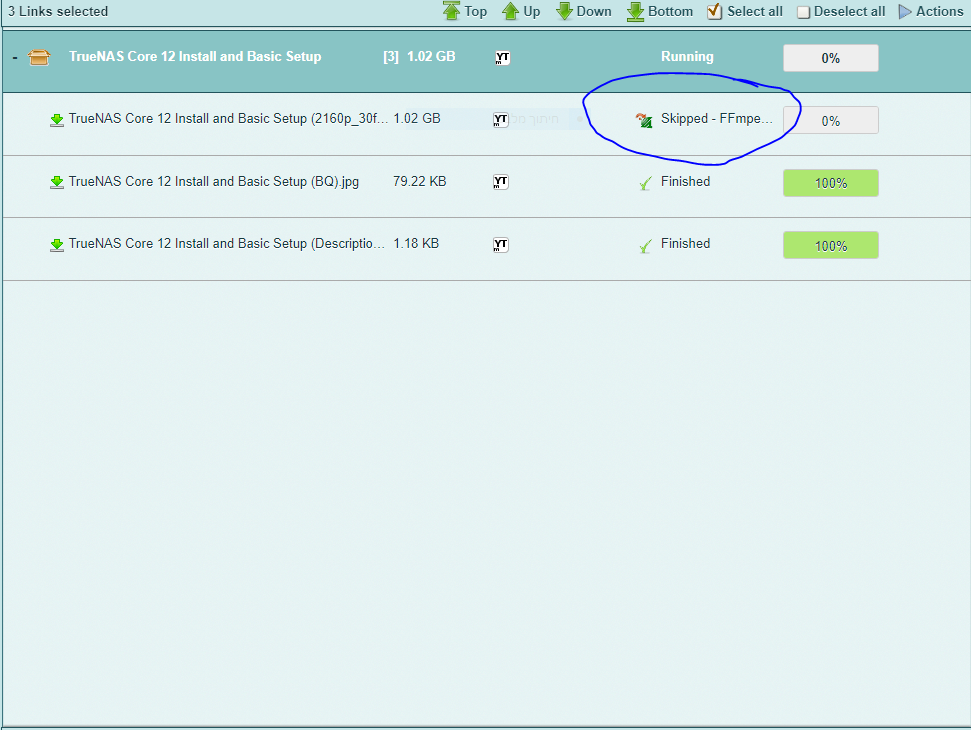Click the Bottom button label
The image size is (971, 730).
tap(671, 11)
